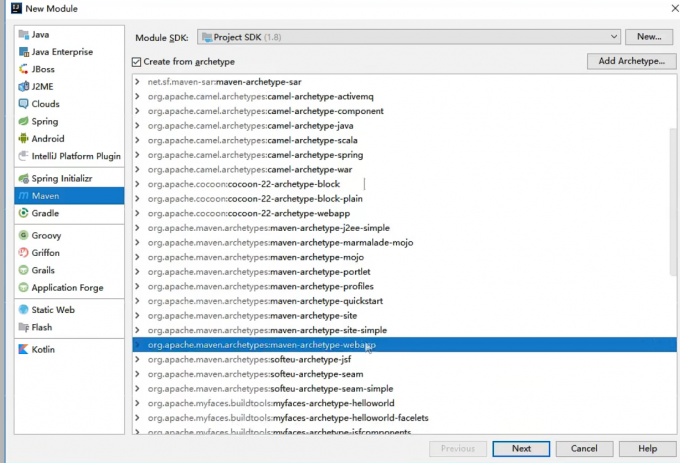Viewport: 680px width, 463px height.
Task: Uncheck Create from archetype checkbox
Action: point(137,62)
